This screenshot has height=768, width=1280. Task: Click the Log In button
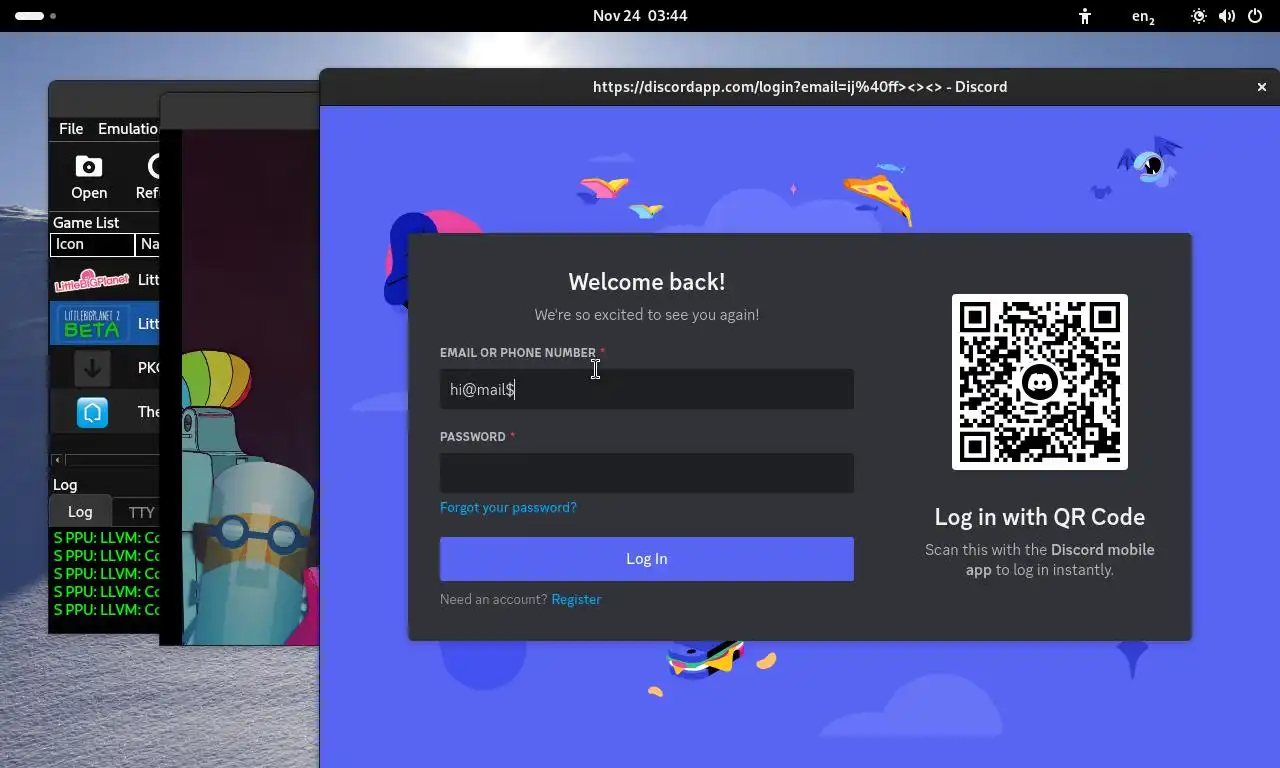[x=646, y=559]
